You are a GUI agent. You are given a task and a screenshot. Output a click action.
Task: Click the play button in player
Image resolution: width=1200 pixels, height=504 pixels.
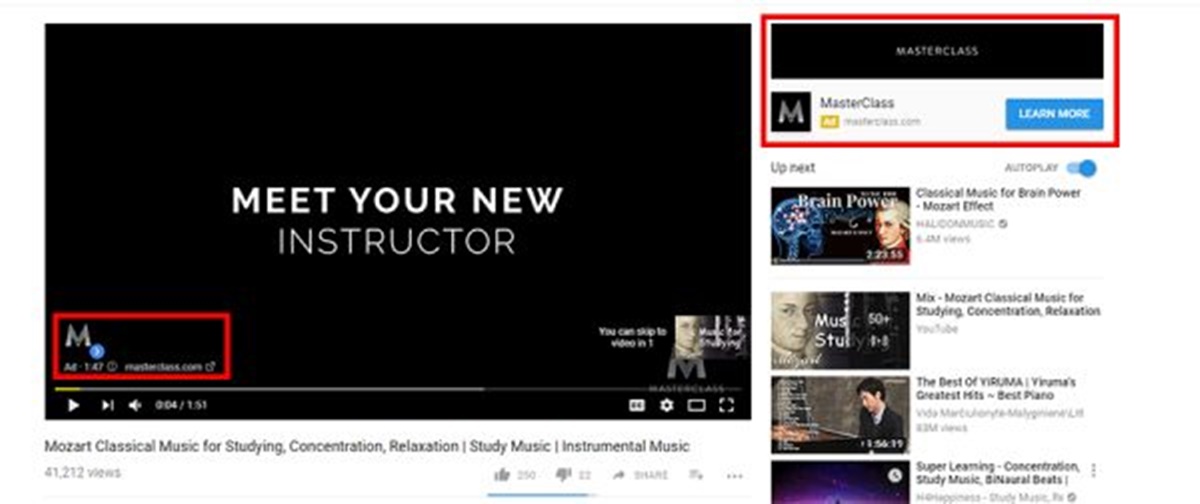click(x=73, y=405)
